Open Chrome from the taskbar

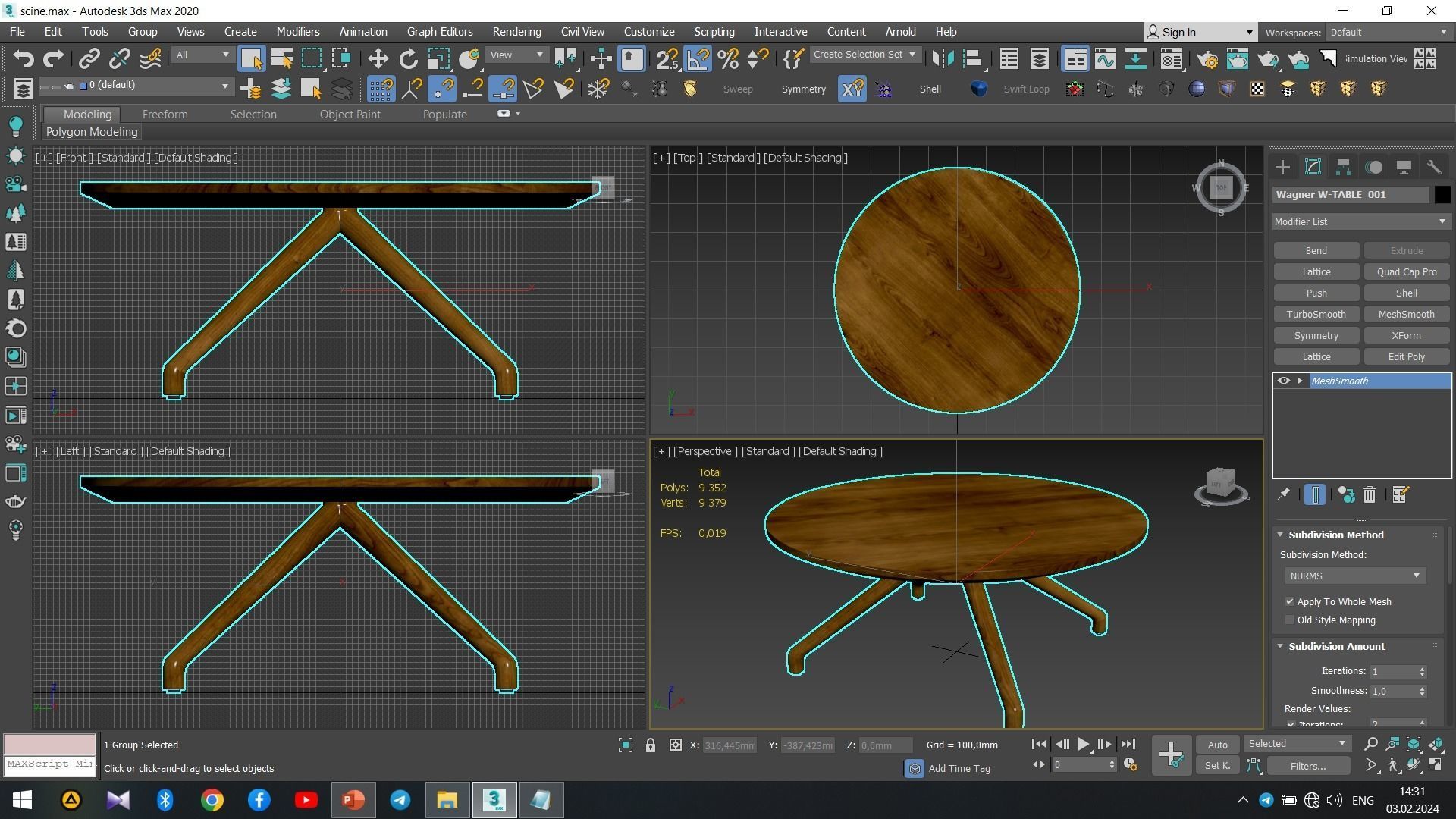point(212,800)
